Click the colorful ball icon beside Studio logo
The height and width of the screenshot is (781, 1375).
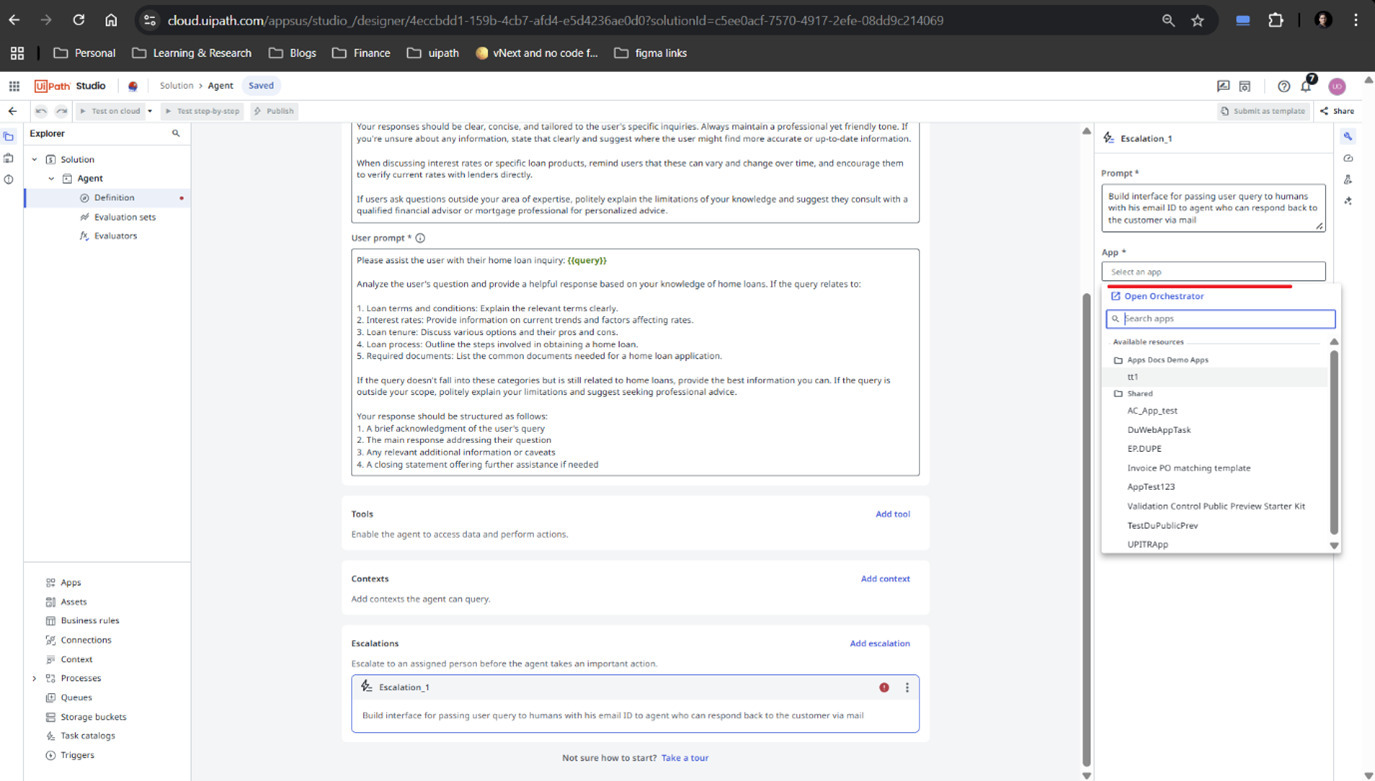pos(133,86)
